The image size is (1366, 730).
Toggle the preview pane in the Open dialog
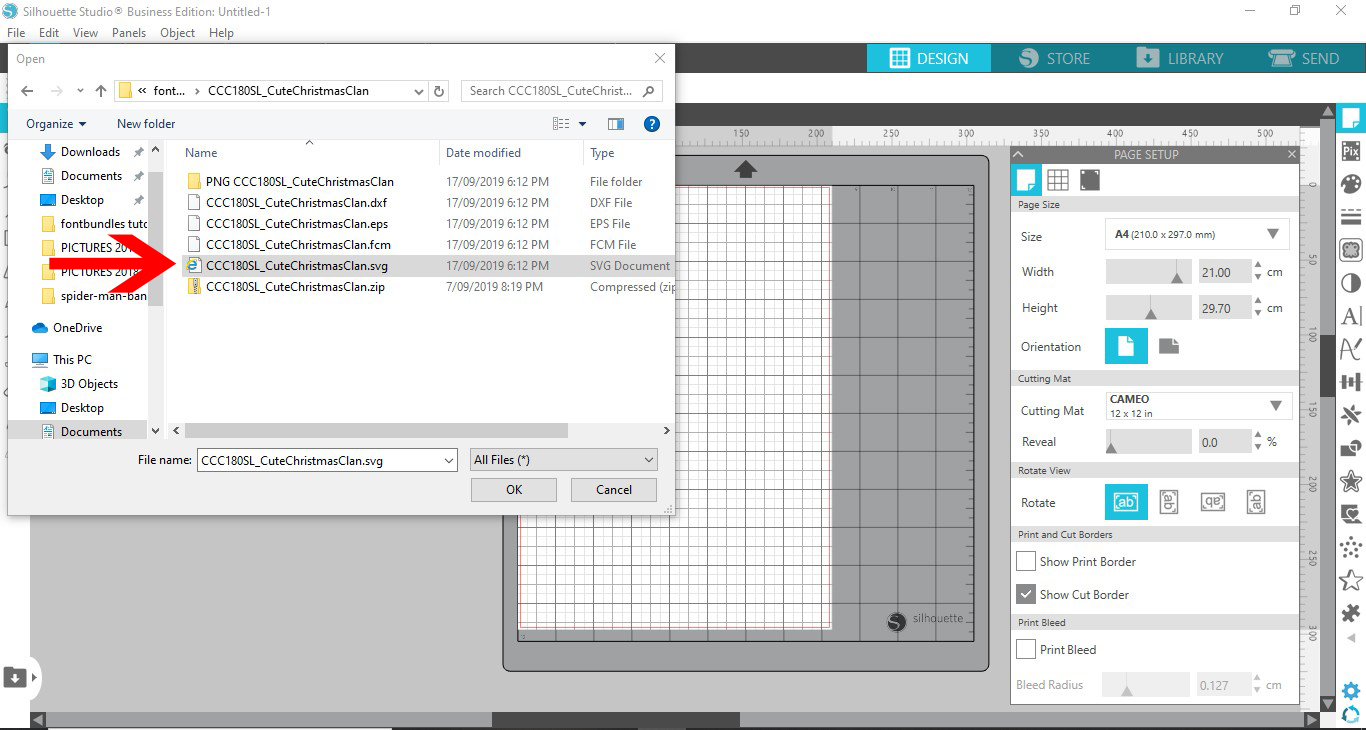[x=616, y=124]
